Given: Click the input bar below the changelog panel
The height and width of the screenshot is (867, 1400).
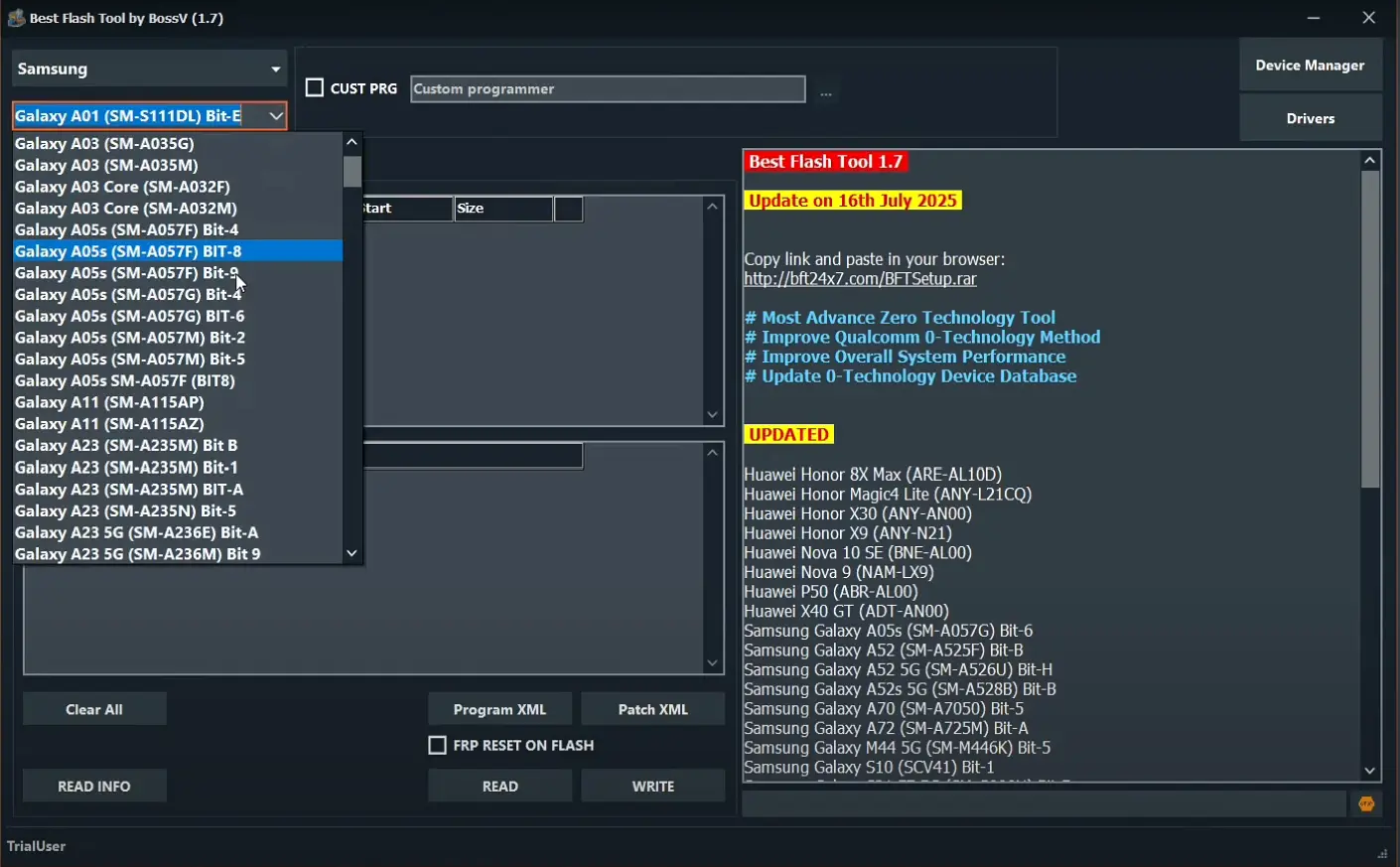Looking at the screenshot, I should click(x=1045, y=804).
